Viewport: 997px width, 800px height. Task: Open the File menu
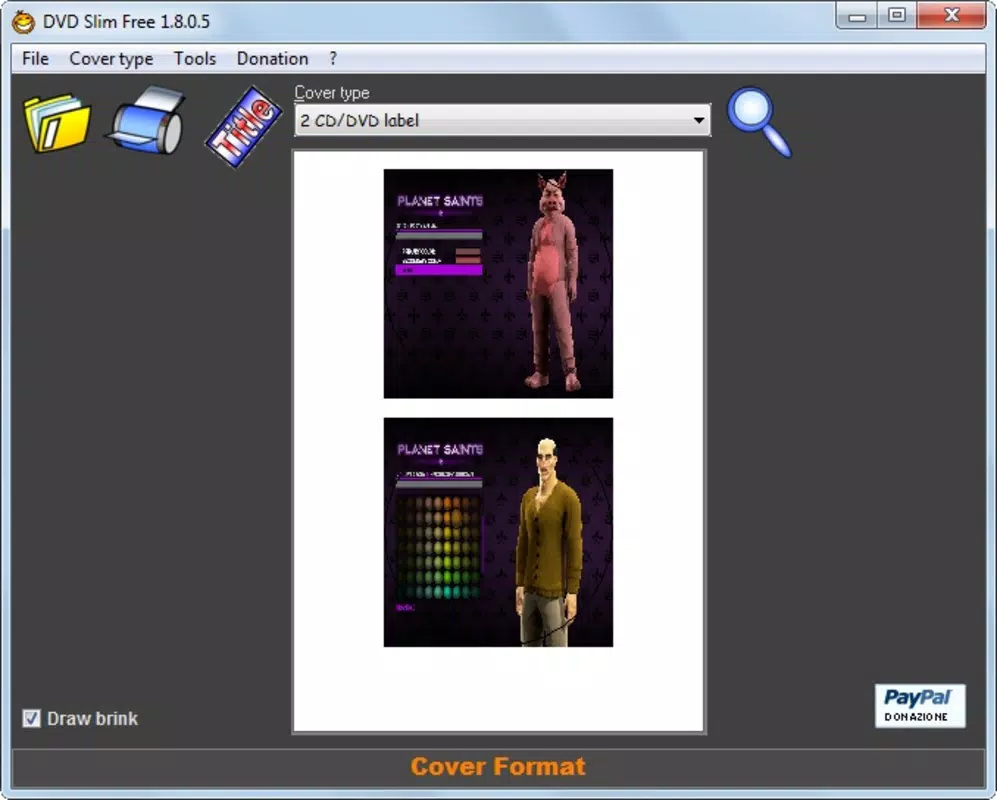click(x=35, y=59)
